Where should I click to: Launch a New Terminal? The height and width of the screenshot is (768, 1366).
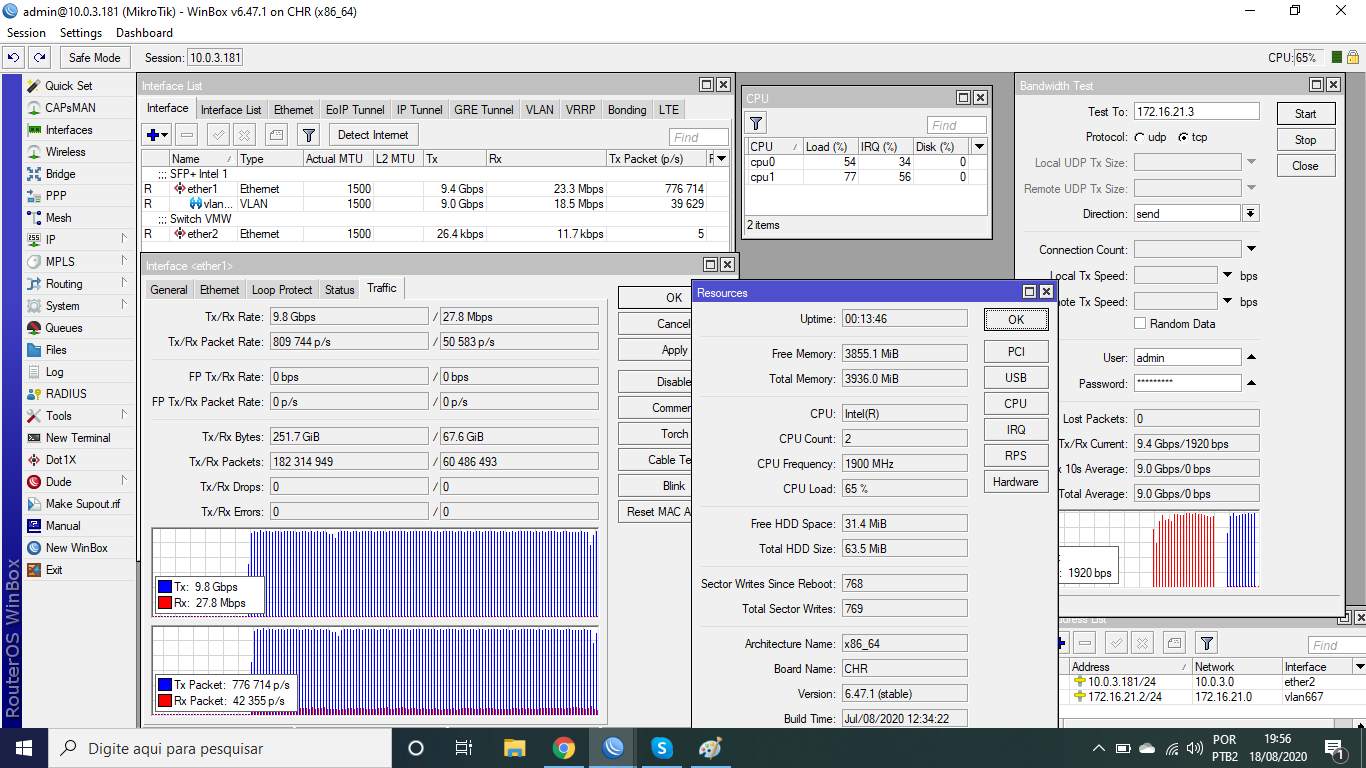pyautogui.click(x=78, y=438)
